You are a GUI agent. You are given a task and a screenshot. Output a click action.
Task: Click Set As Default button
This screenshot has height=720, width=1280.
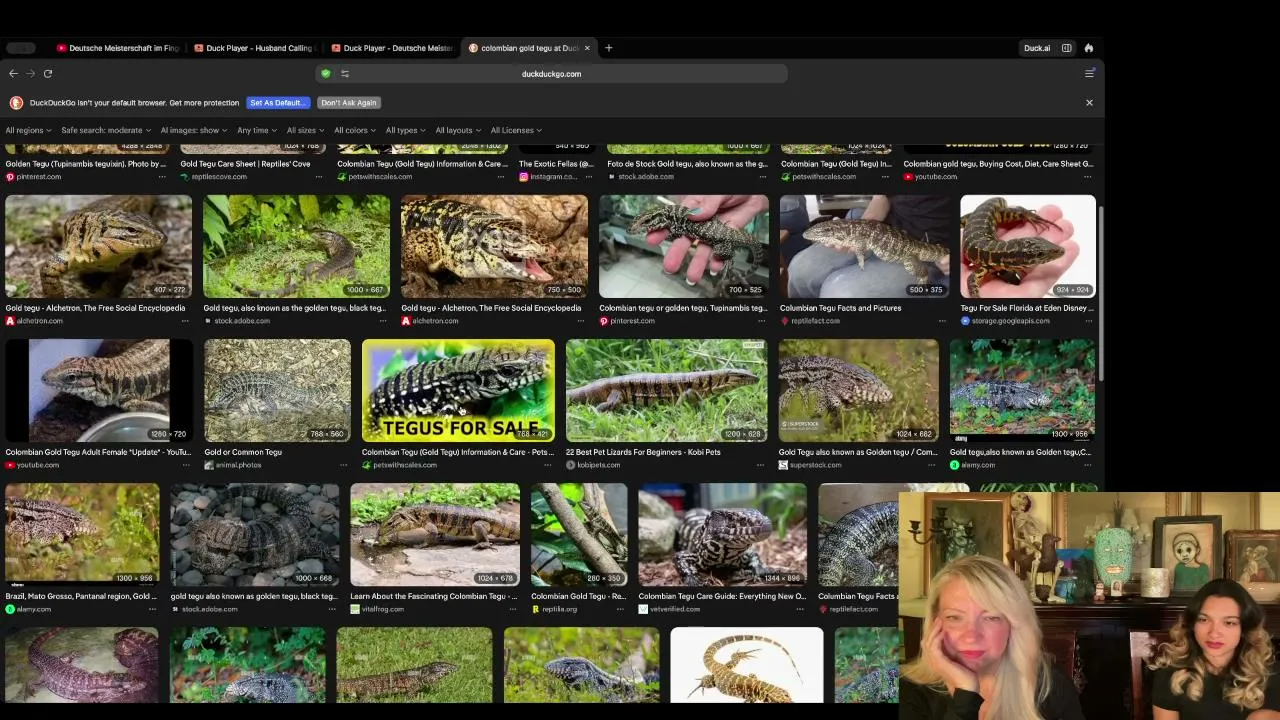(x=277, y=102)
